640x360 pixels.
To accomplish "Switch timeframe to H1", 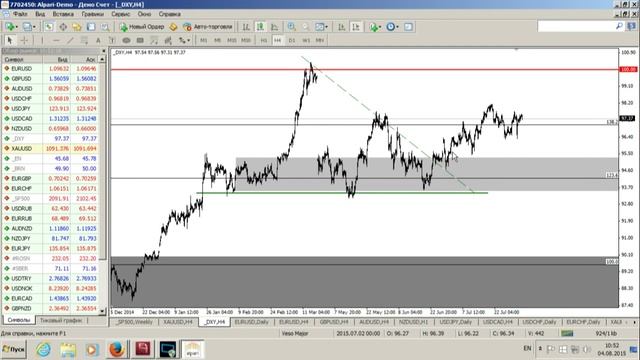I will pyautogui.click(x=264, y=40).
